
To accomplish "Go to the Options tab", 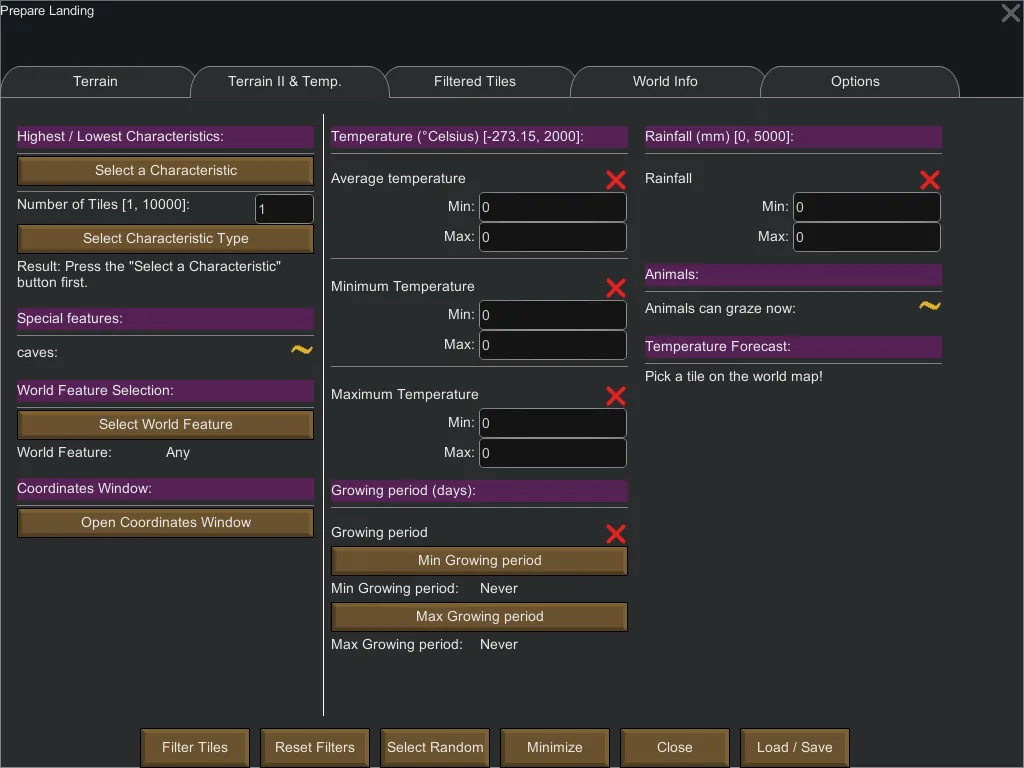I will click(855, 82).
